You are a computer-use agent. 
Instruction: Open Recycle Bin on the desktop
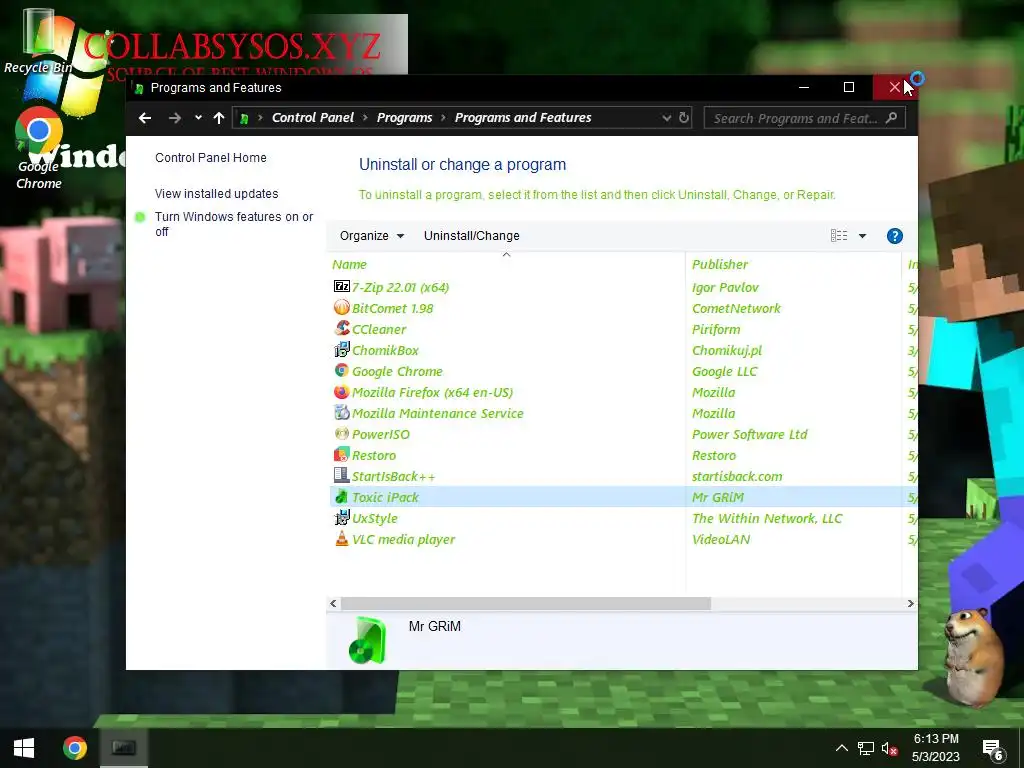pyautogui.click(x=38, y=40)
